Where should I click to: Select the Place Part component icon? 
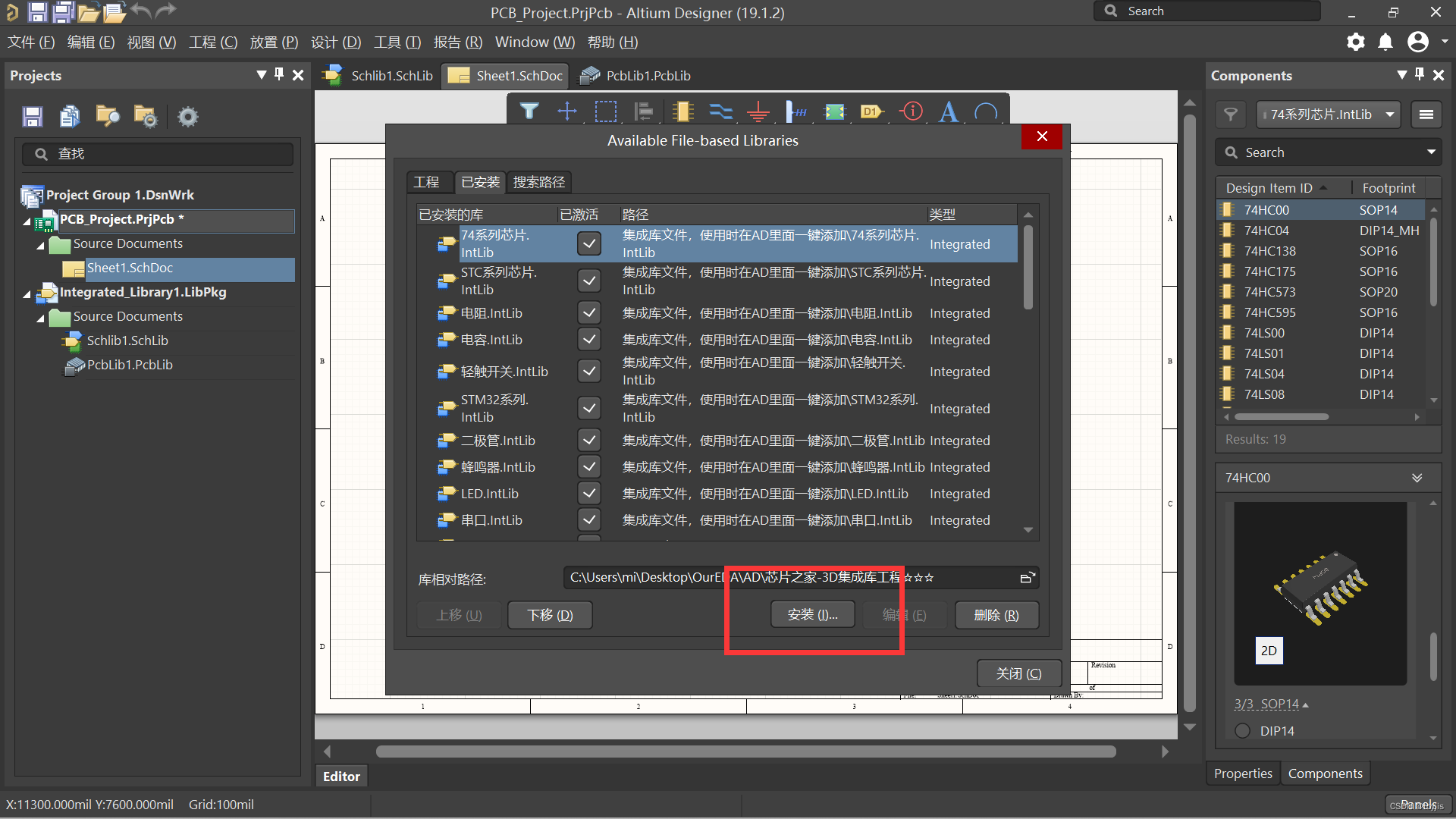point(682,111)
